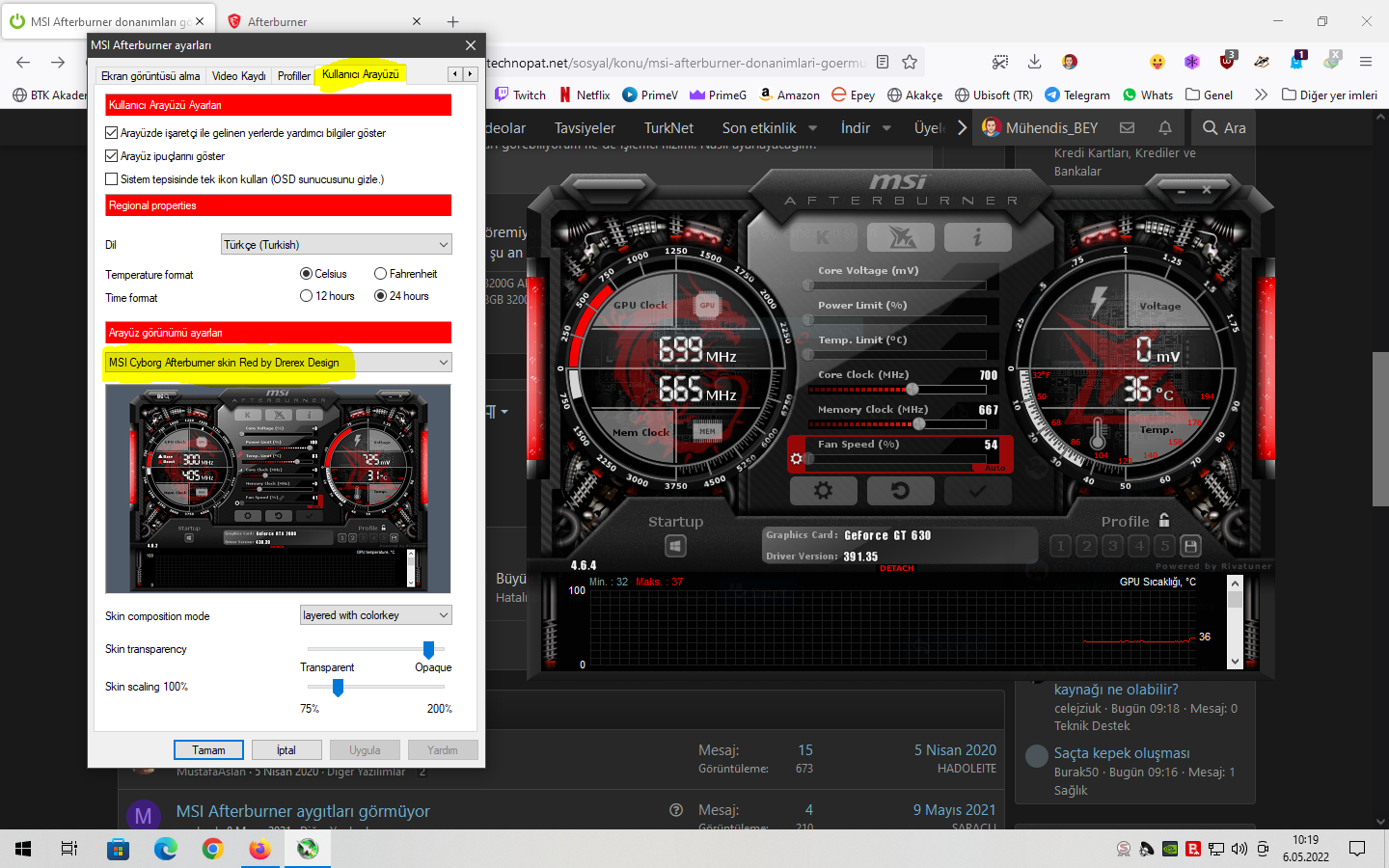Screen dimensions: 1389x868
Task: Click the MSI jet logo button
Action: coord(900,237)
